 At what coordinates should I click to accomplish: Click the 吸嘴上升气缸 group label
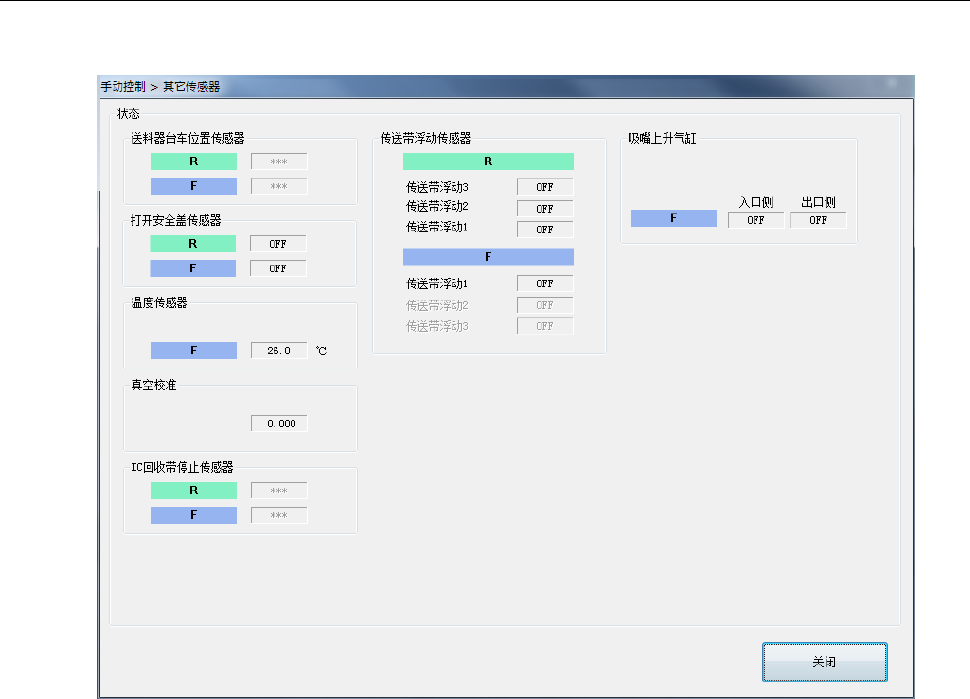[x=662, y=139]
